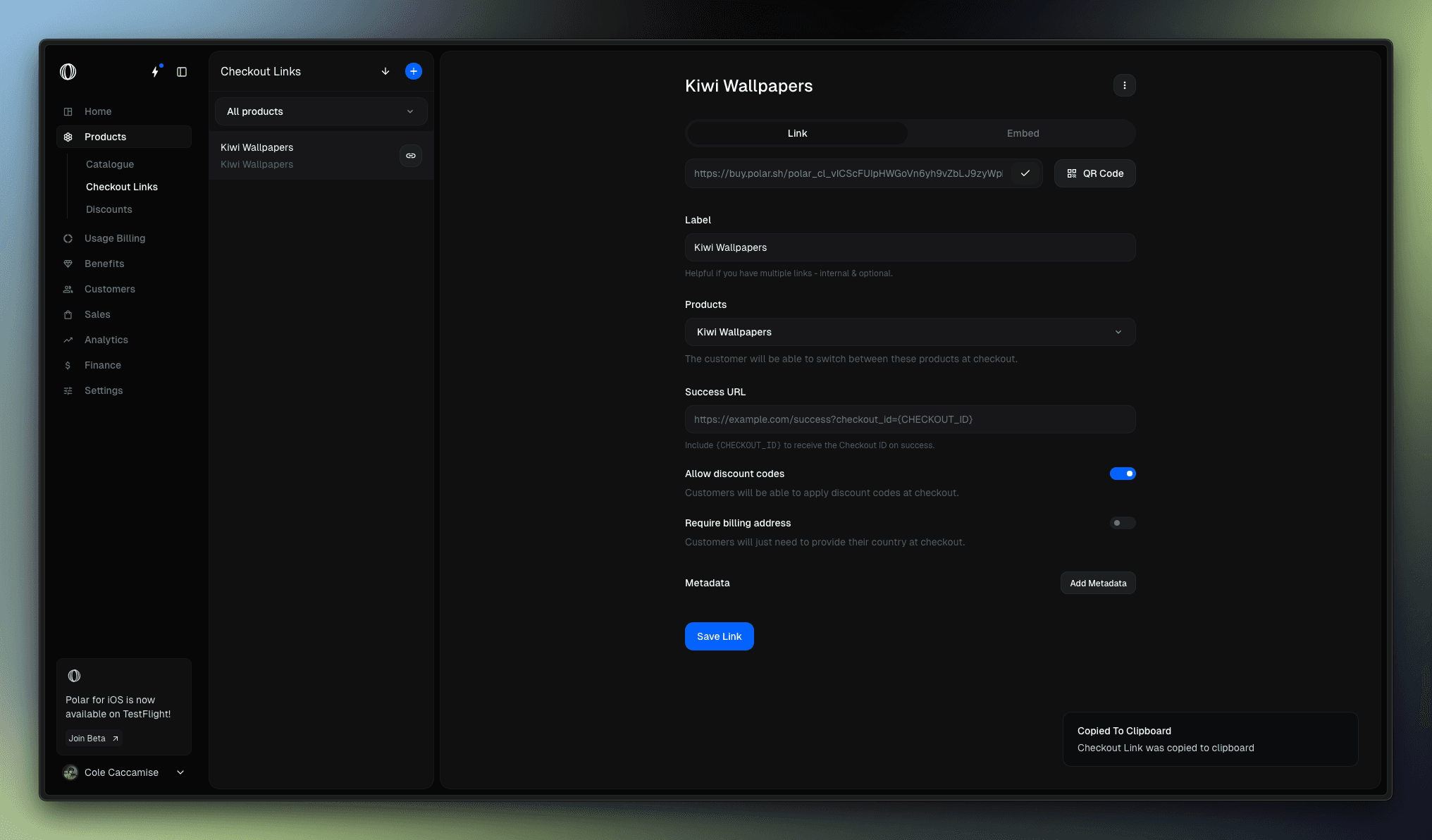Click the Products sidebar item
Viewport: 1432px width, 840px height.
[124, 137]
